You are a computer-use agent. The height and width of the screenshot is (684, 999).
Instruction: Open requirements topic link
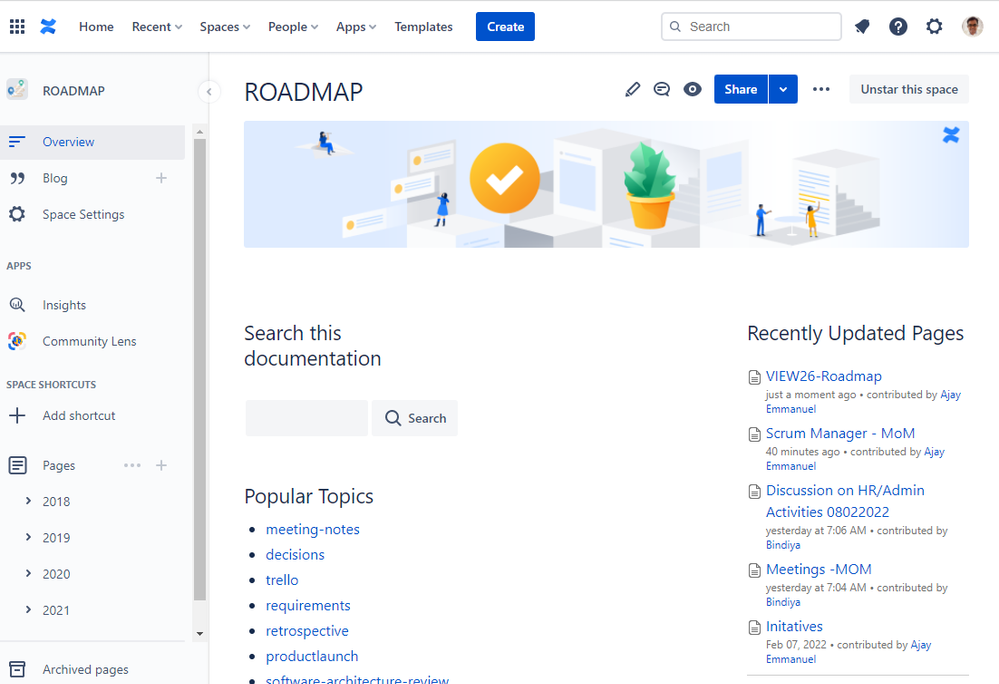(x=308, y=606)
